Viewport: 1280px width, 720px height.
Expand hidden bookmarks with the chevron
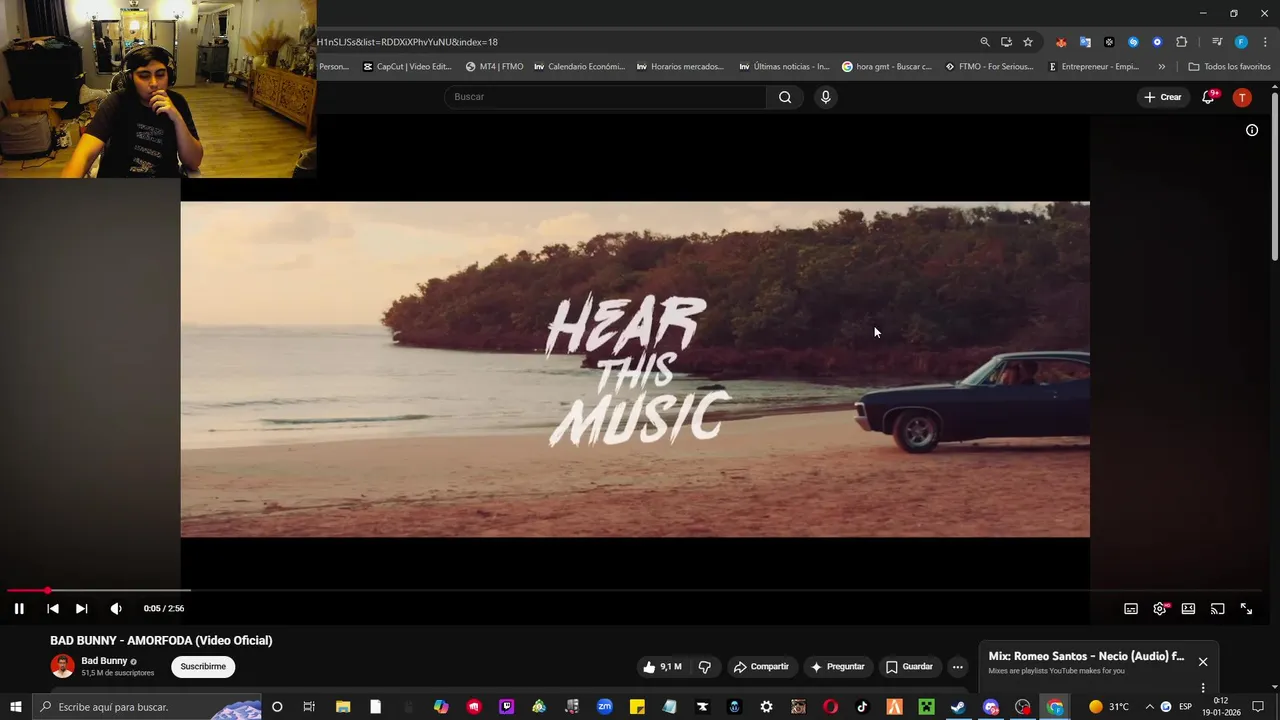[x=1161, y=67]
